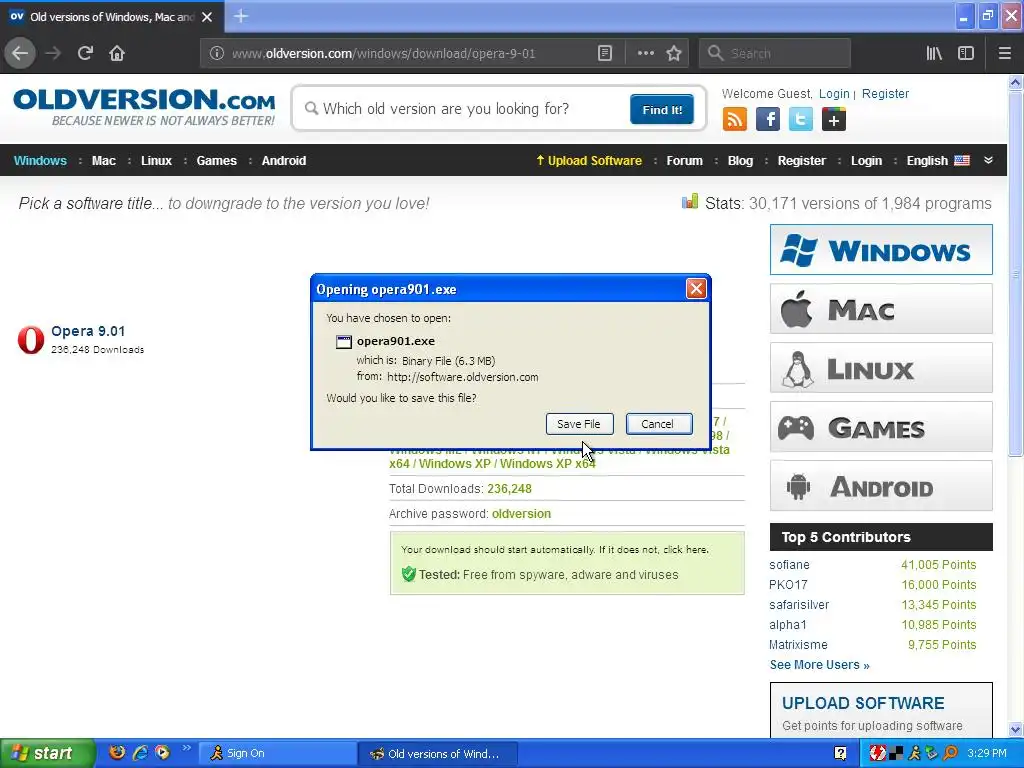Click the Mac platform banner
Screen dimensions: 1024x768
(x=881, y=309)
